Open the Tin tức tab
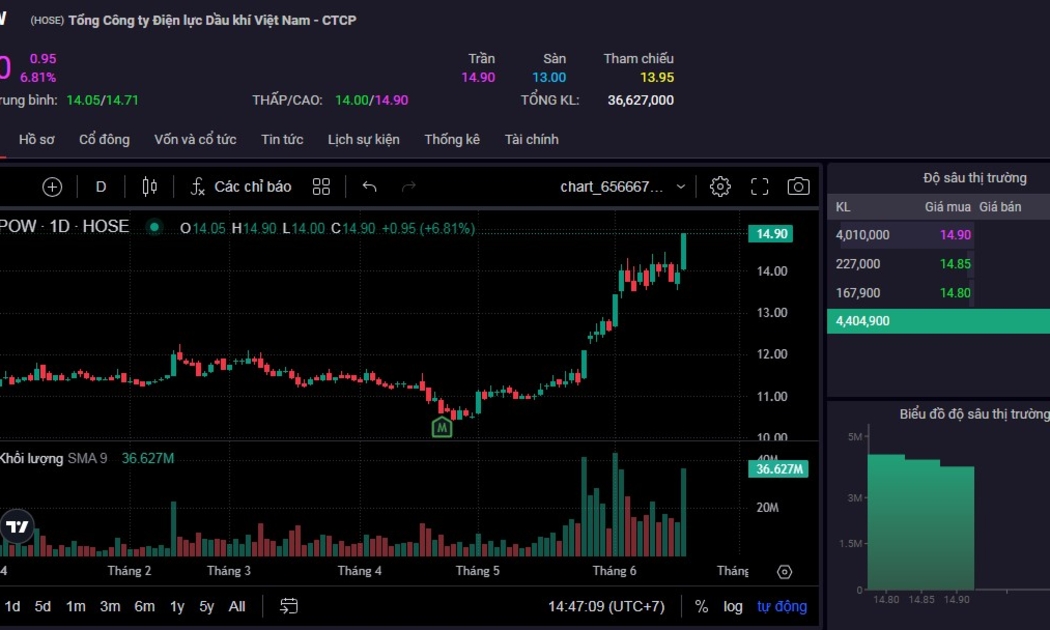 click(x=282, y=140)
